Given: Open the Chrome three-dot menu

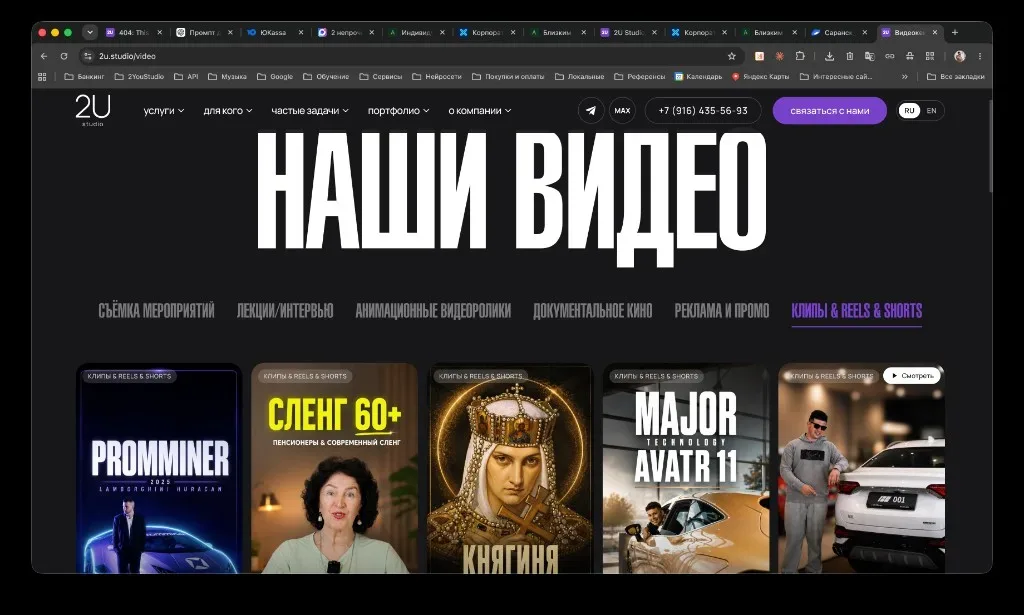Looking at the screenshot, I should tap(980, 56).
